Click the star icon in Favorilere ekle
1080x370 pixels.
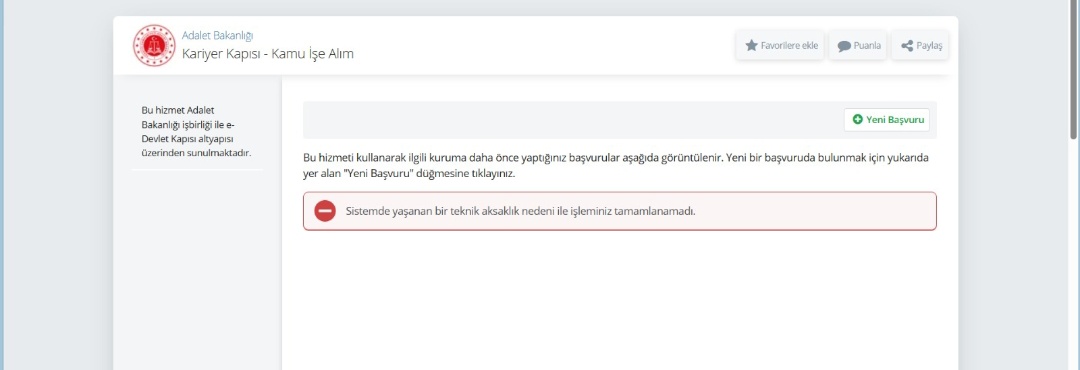point(751,45)
